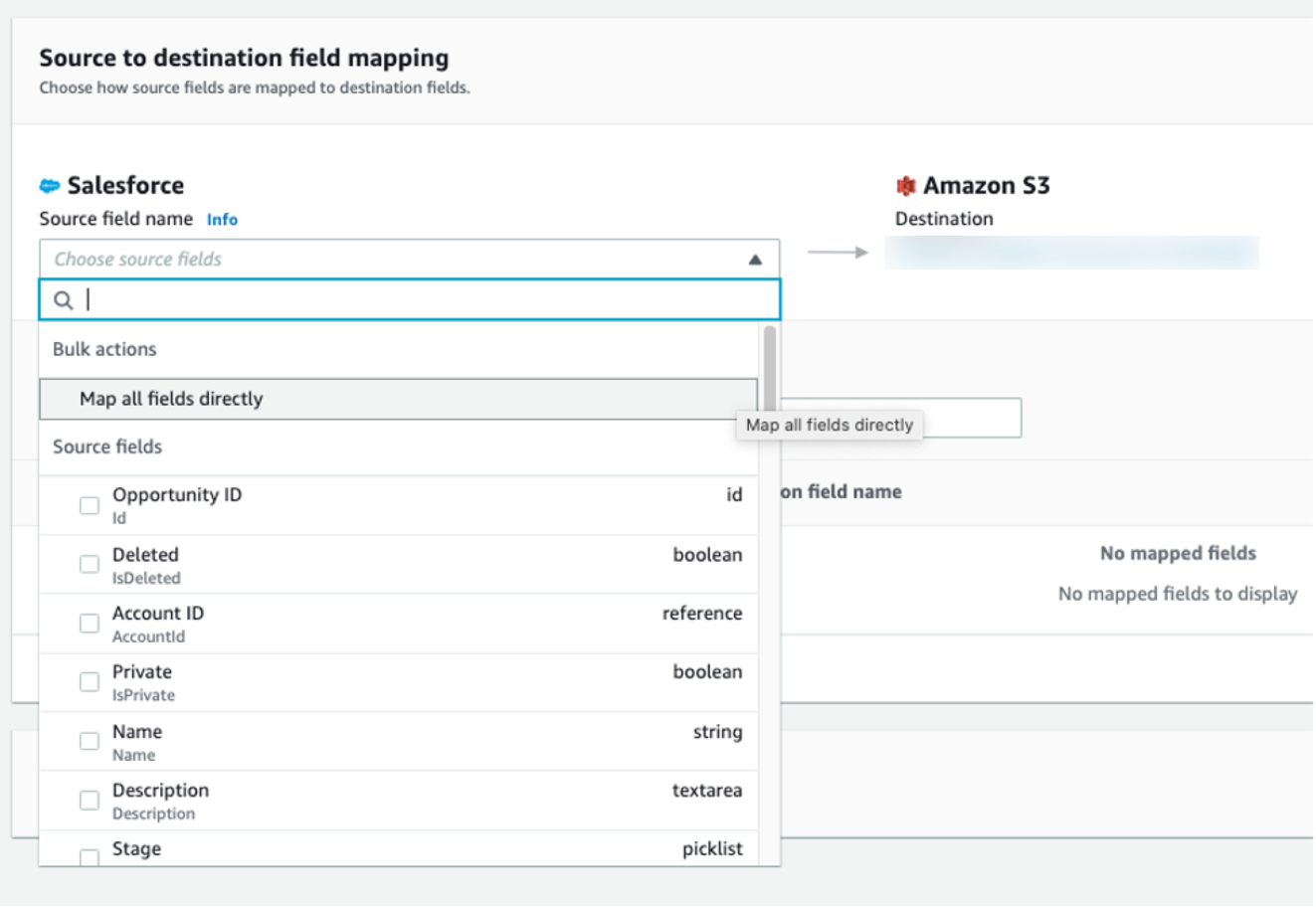Collapse the source fields dropdown arrow

coord(755,260)
